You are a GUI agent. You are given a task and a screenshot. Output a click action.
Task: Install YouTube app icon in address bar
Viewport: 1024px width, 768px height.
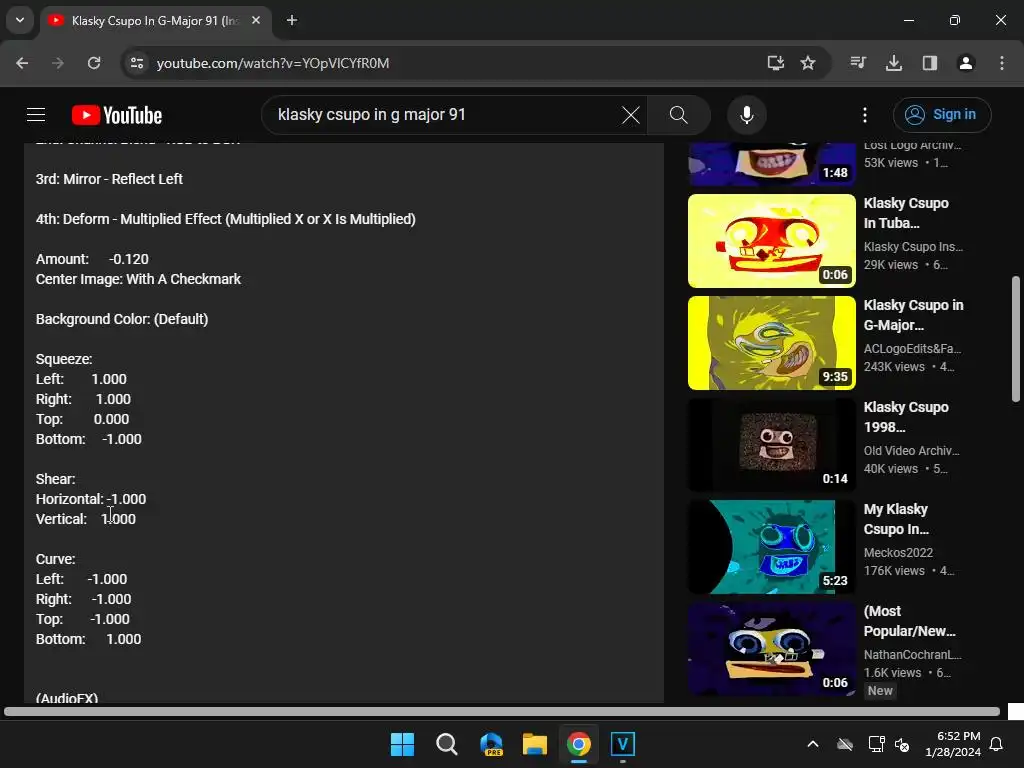tap(775, 63)
